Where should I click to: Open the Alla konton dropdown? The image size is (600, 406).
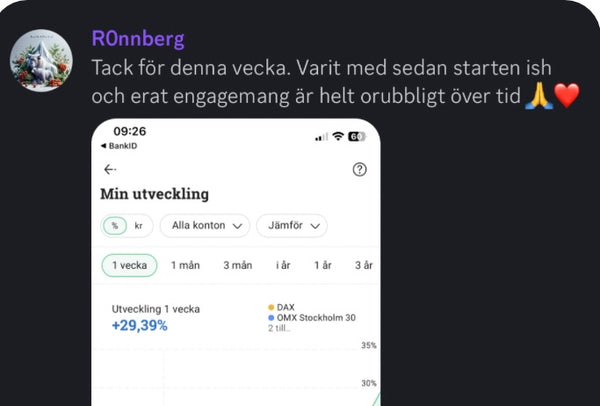(x=204, y=226)
